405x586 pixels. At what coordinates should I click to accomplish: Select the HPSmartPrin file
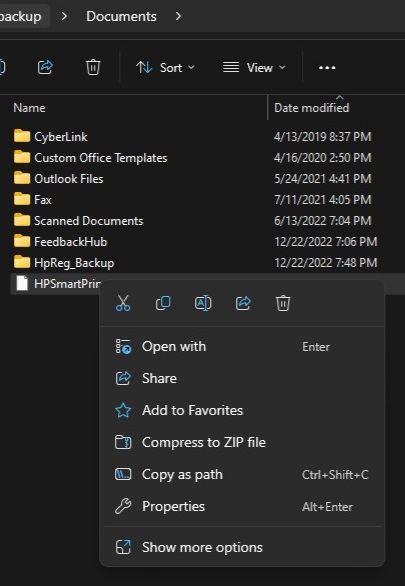58,284
